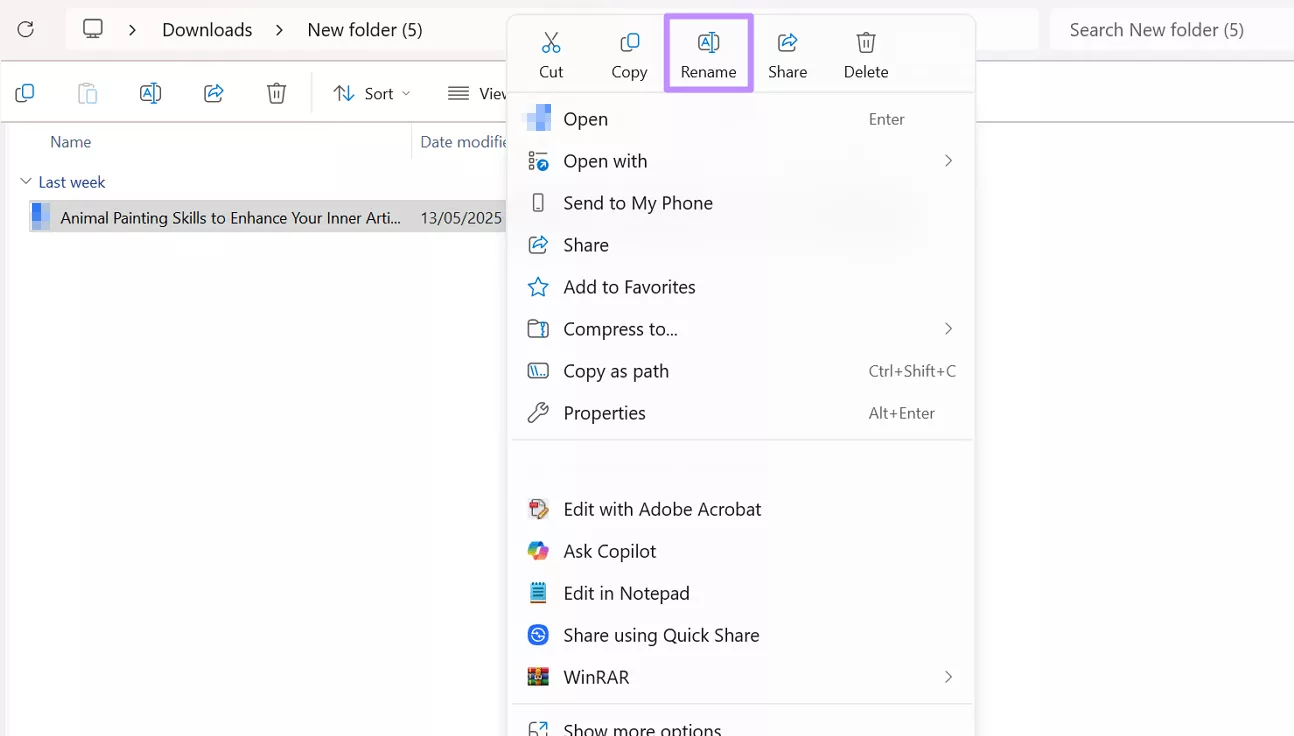Click Cut in the context menu
This screenshot has height=736, width=1294.
click(x=551, y=54)
